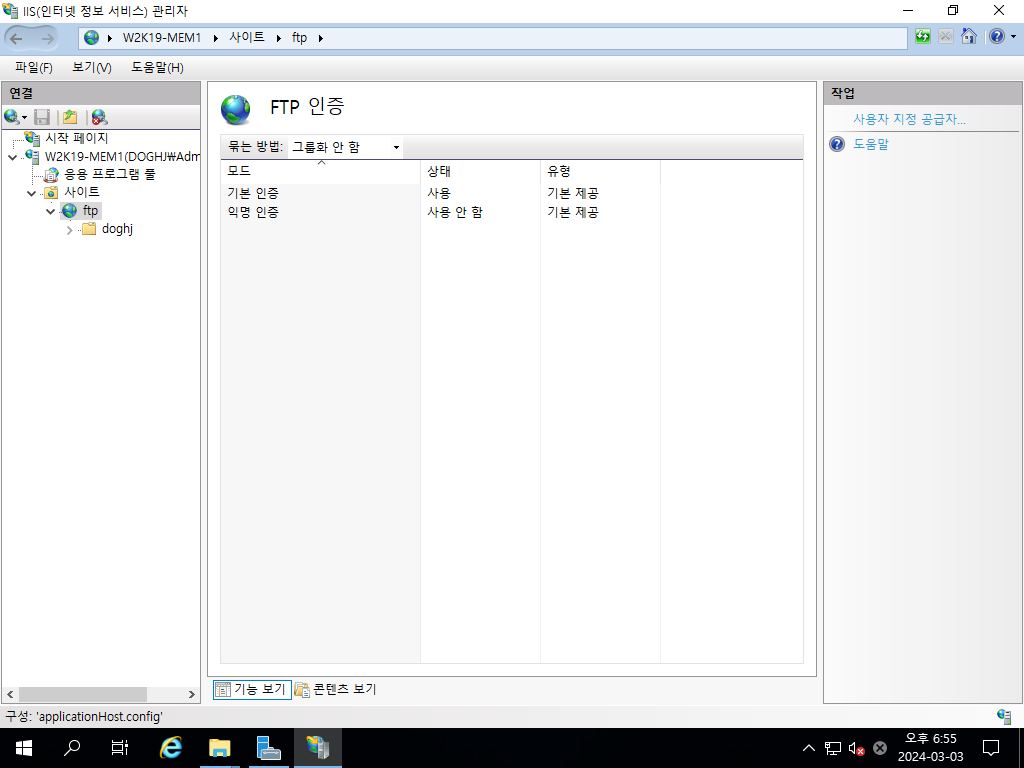The height and width of the screenshot is (768, 1024).
Task: Sort by the 유형 column header
Action: [x=600, y=171]
